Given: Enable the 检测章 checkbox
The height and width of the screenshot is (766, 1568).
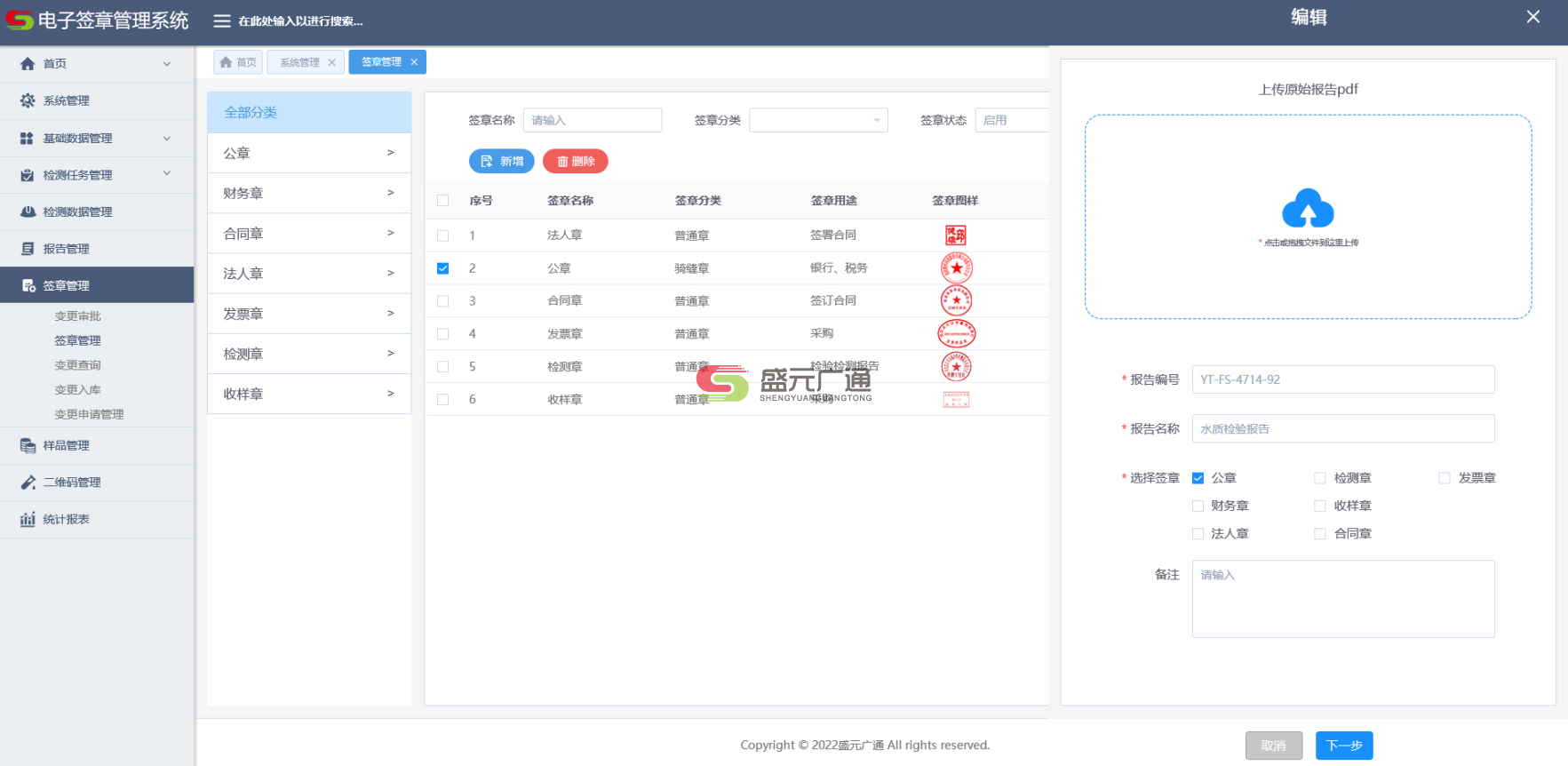Looking at the screenshot, I should pos(1320,478).
